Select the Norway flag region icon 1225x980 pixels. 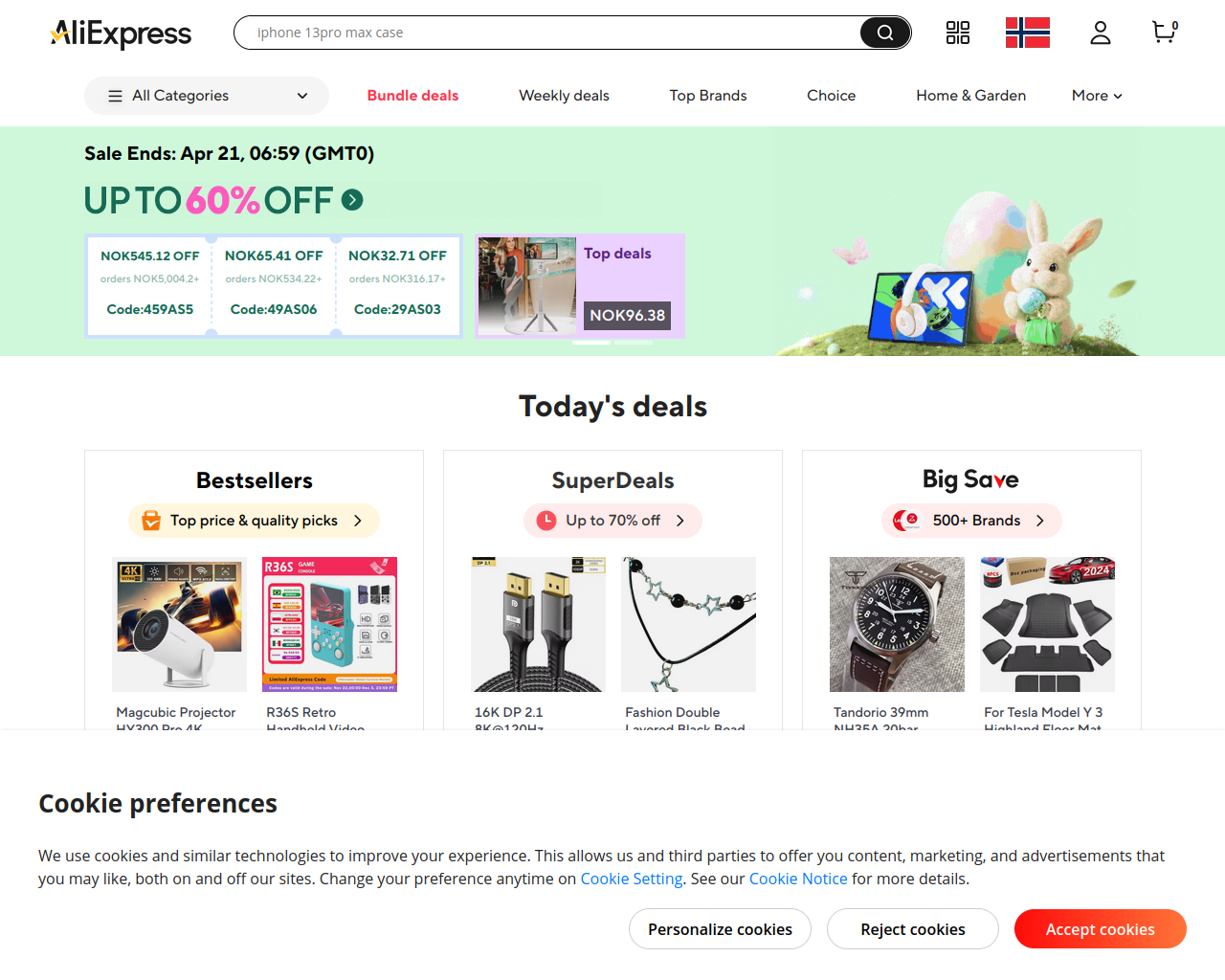tap(1028, 33)
